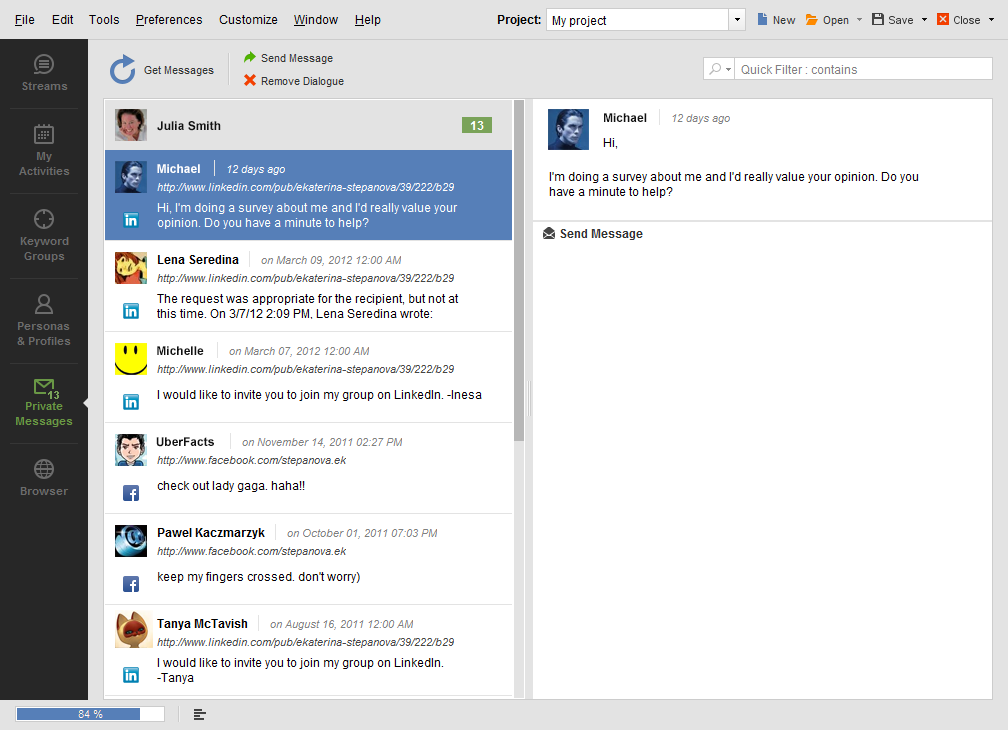Click the red Remove Dialogue X icon
Screen dimensions: 1008x730
coord(249,80)
